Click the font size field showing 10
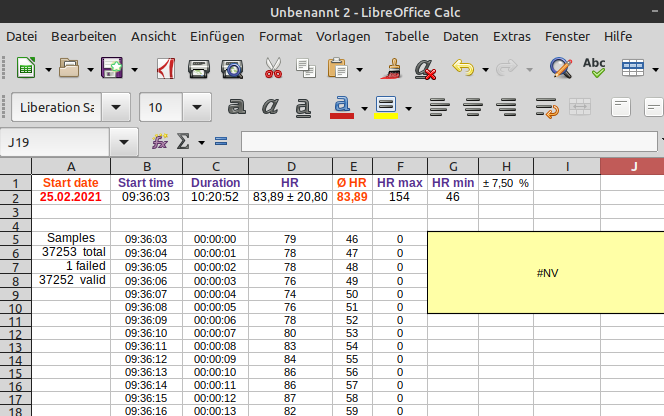Screen dimensions: 664x416 161,107
